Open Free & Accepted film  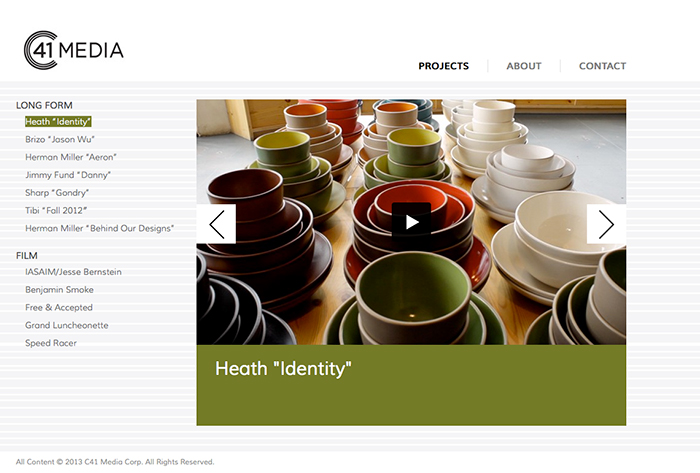(59, 307)
